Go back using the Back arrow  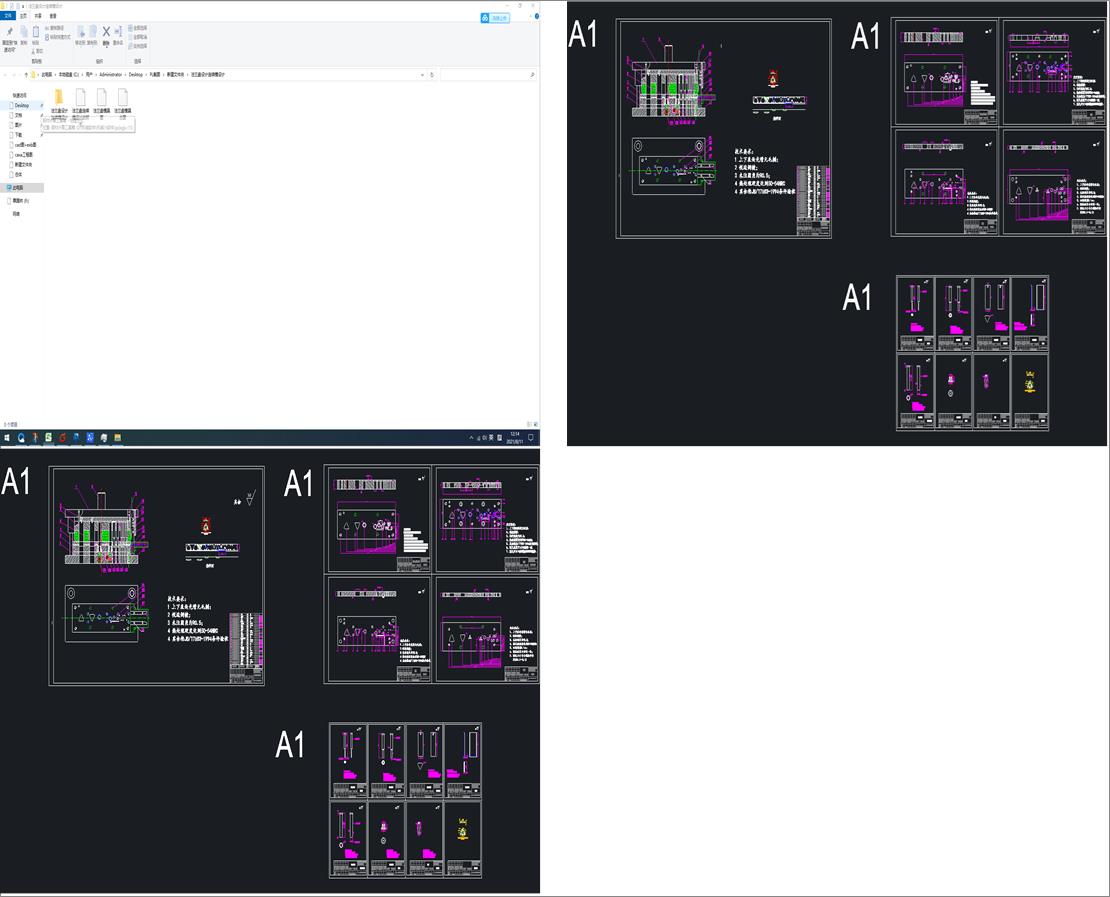point(5,74)
